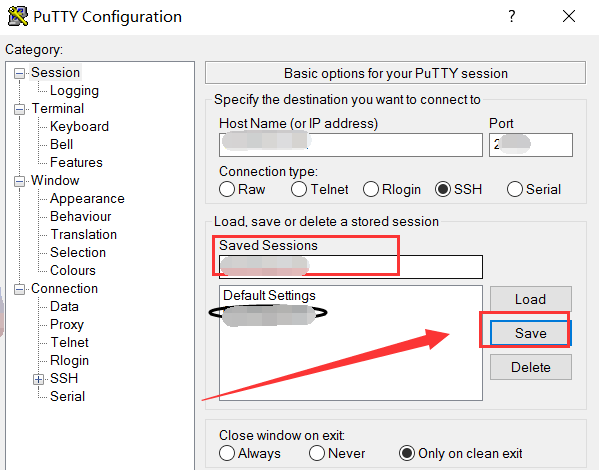Click the PuTTY icon in title bar
This screenshot has width=599, height=470.
click(18, 16)
